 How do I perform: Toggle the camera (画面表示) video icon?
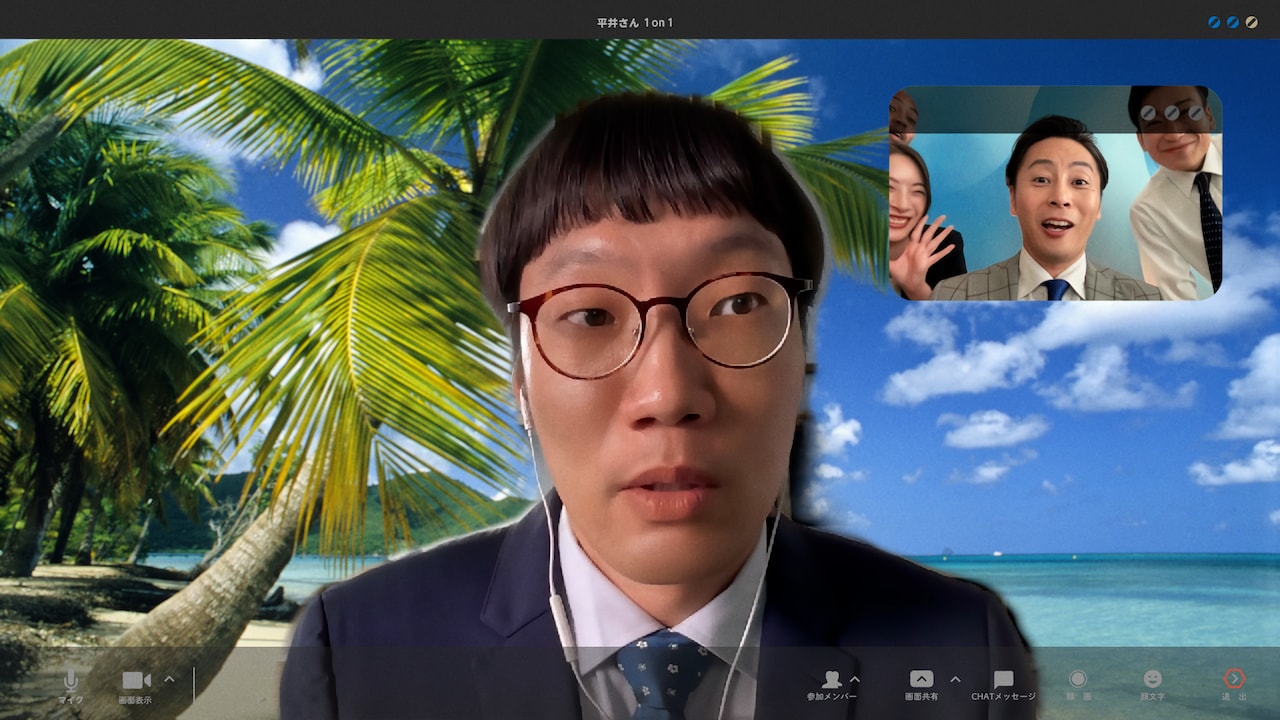(x=135, y=681)
